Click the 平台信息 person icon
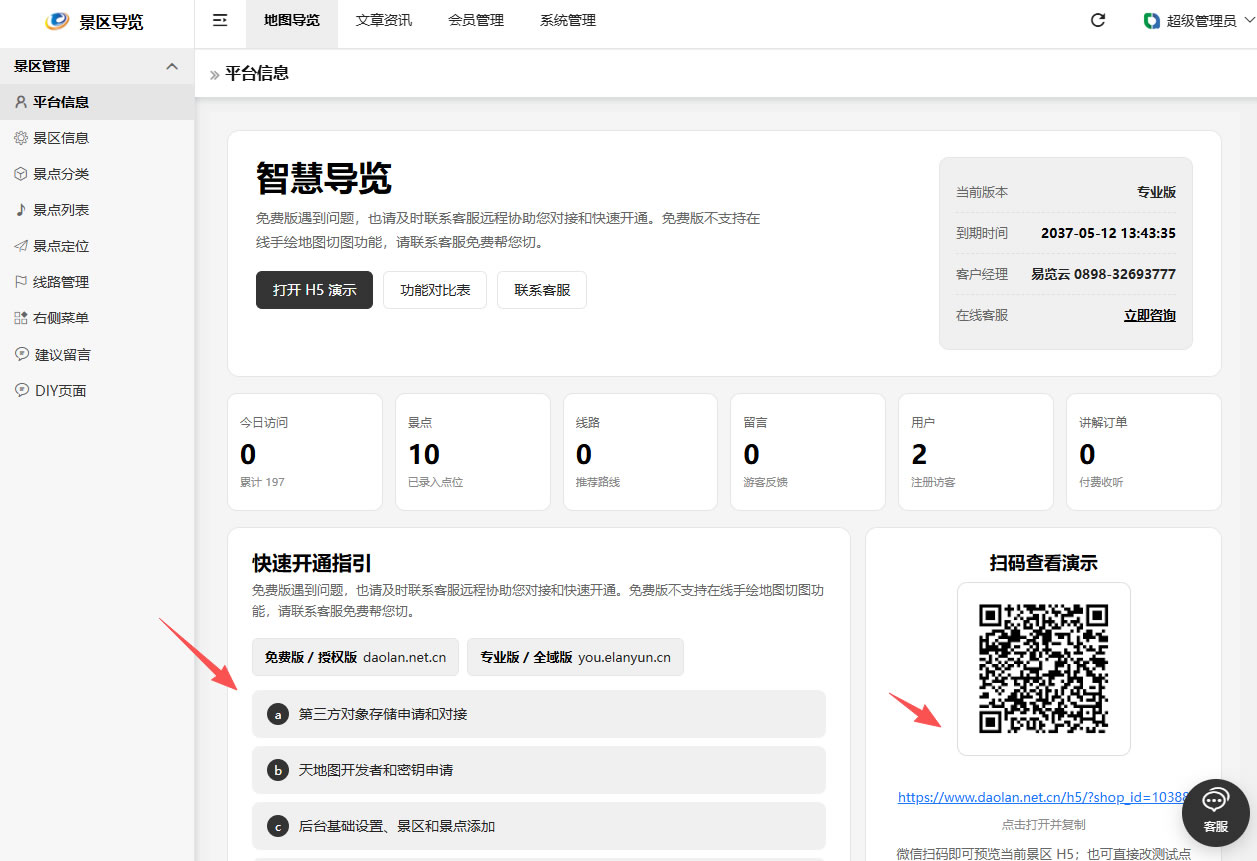 21,102
